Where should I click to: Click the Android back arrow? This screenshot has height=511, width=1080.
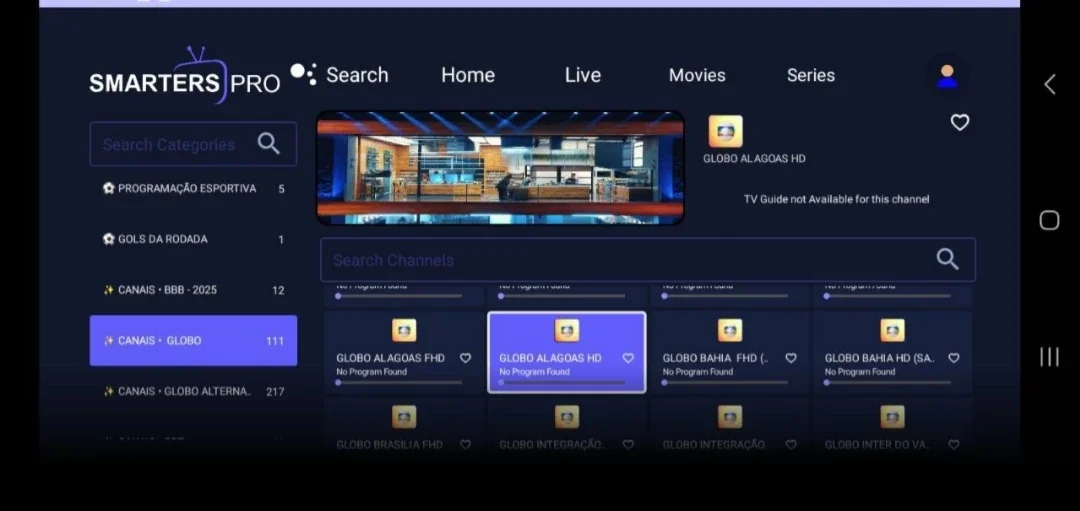[1049, 85]
